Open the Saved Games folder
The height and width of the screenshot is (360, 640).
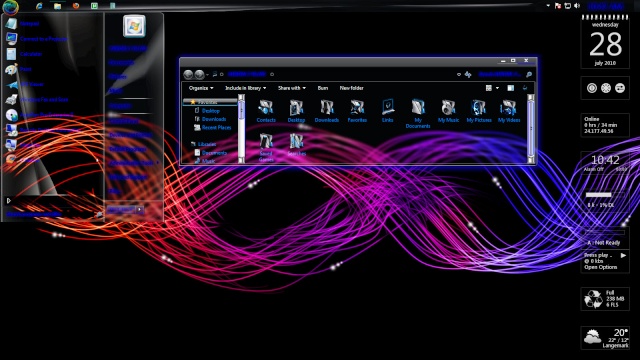tap(266, 147)
